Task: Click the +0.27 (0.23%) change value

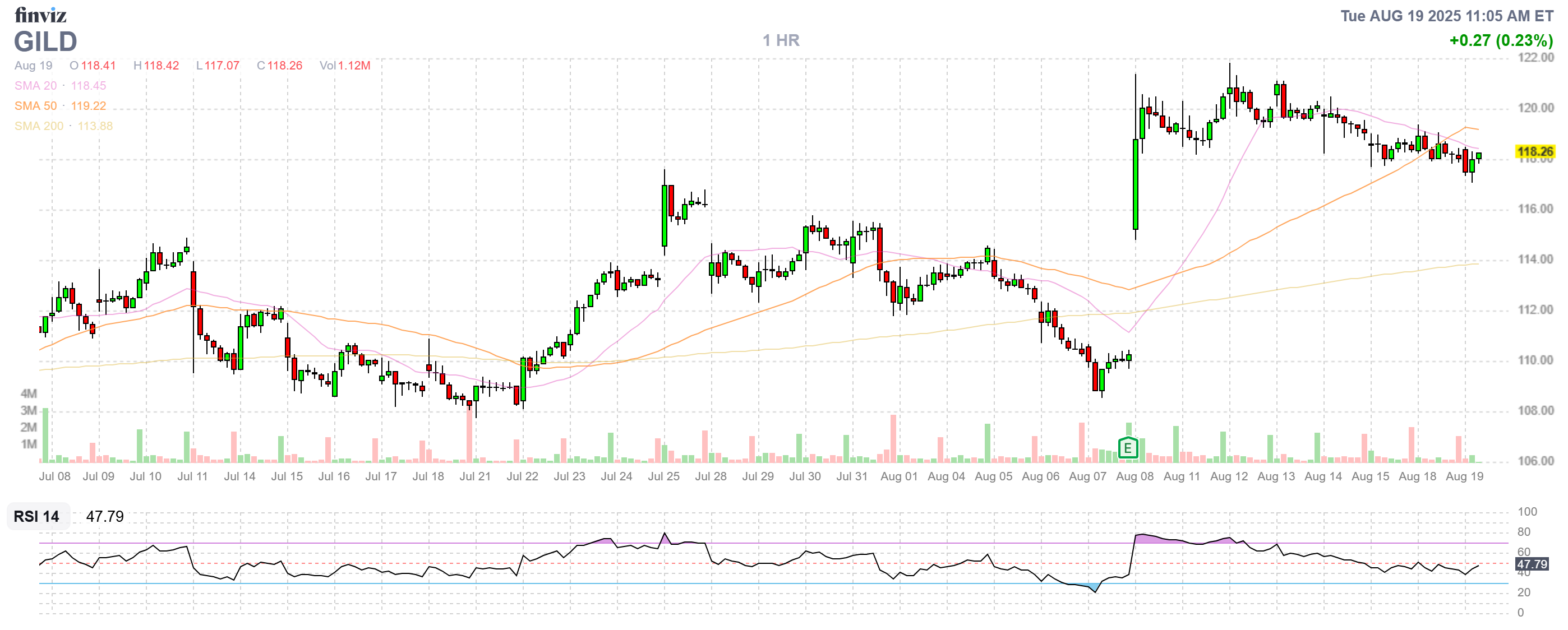Action: coord(1501,40)
